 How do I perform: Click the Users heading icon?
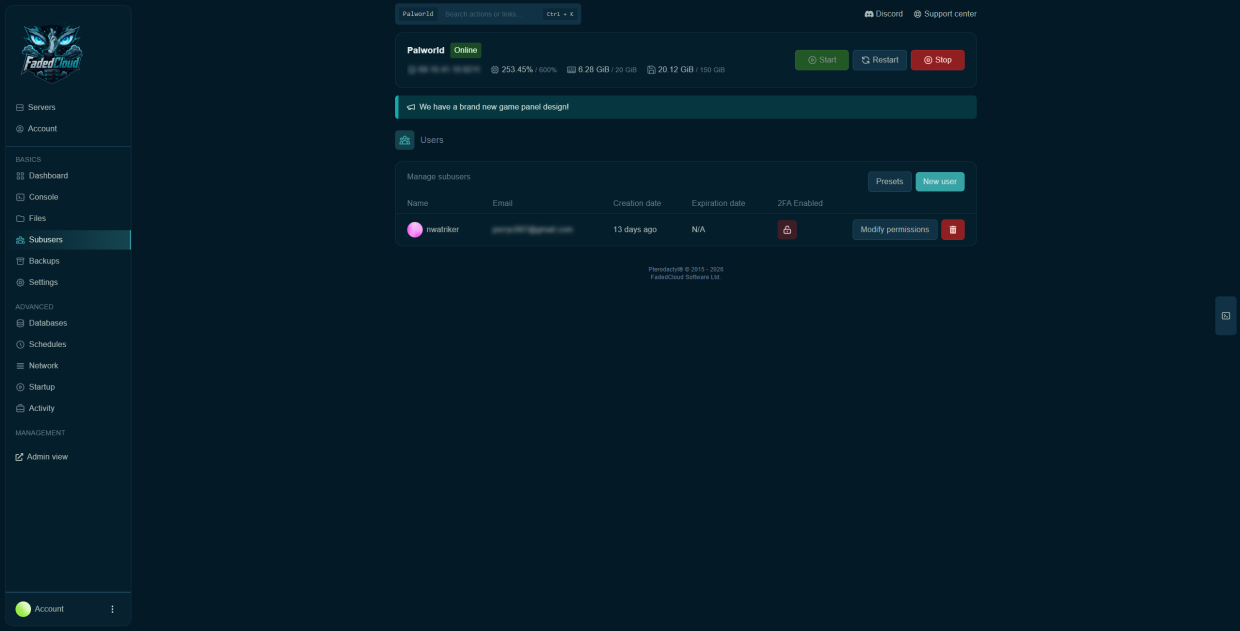click(x=405, y=140)
